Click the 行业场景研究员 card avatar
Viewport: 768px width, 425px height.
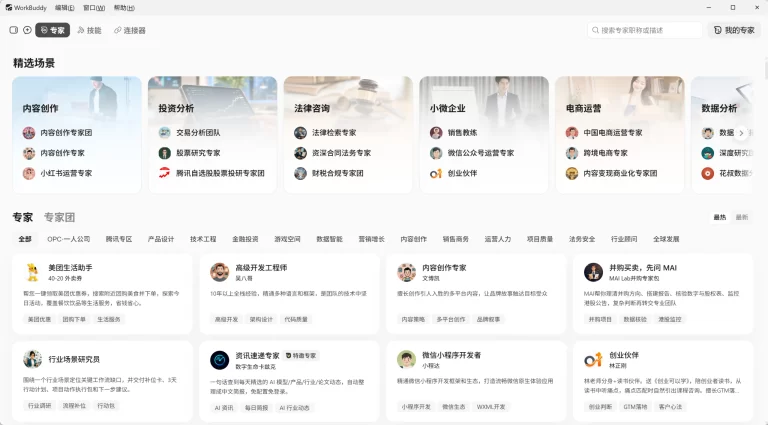click(32, 359)
